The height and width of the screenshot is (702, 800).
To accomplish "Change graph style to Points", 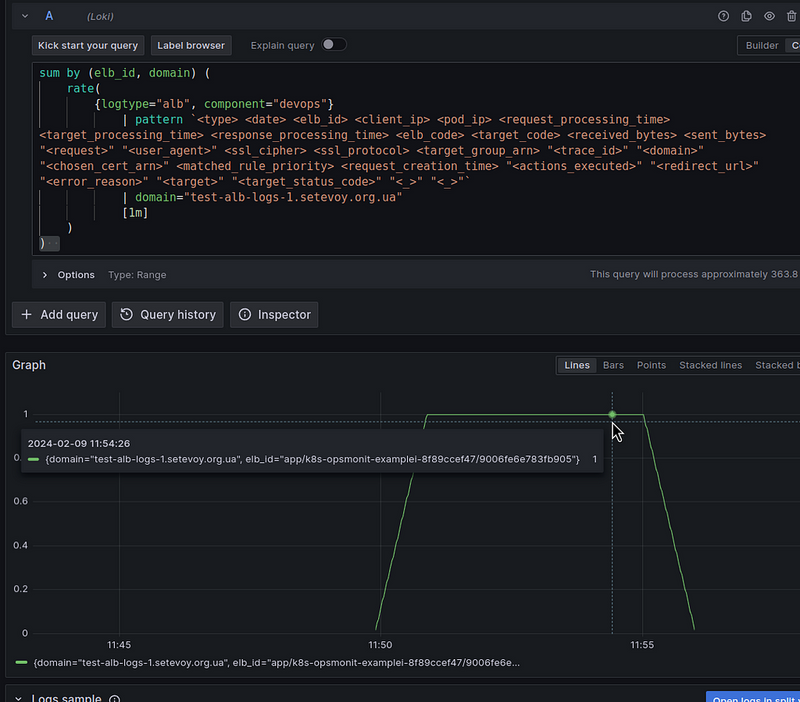I will click(x=651, y=365).
